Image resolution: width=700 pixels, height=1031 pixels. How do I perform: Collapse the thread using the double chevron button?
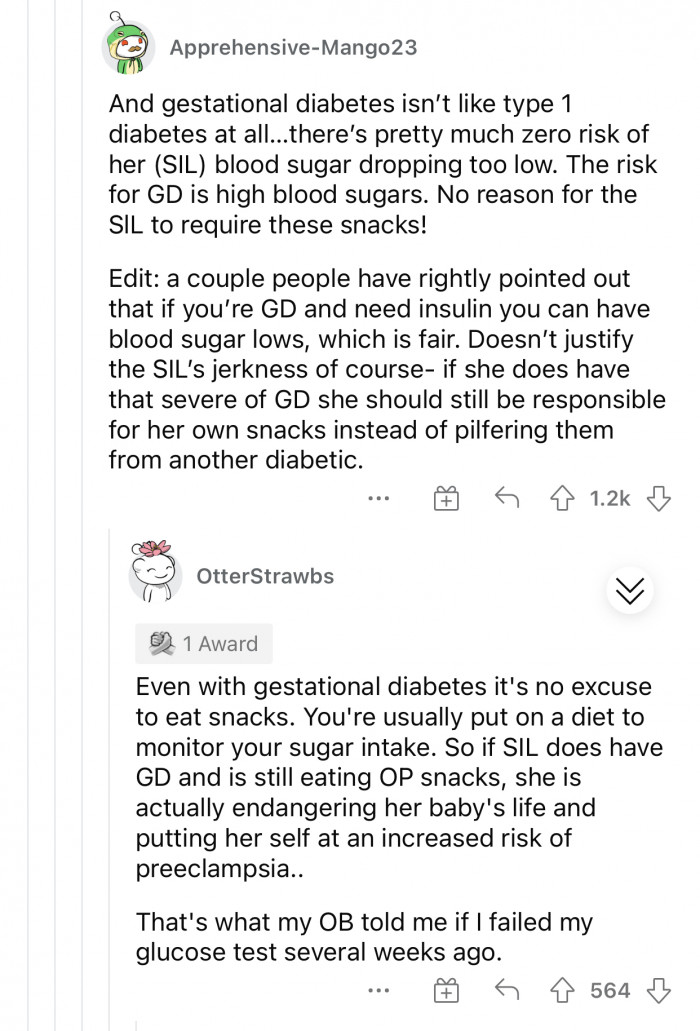(x=630, y=590)
